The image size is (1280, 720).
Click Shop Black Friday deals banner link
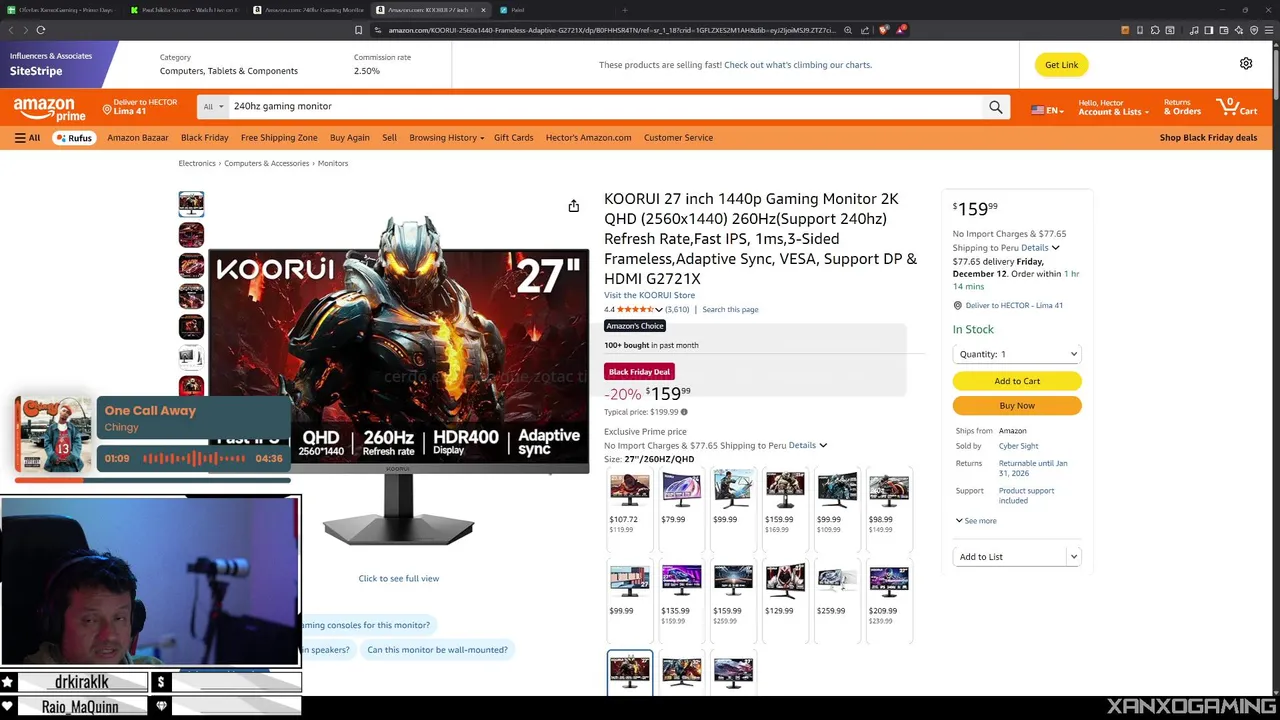click(x=1208, y=138)
